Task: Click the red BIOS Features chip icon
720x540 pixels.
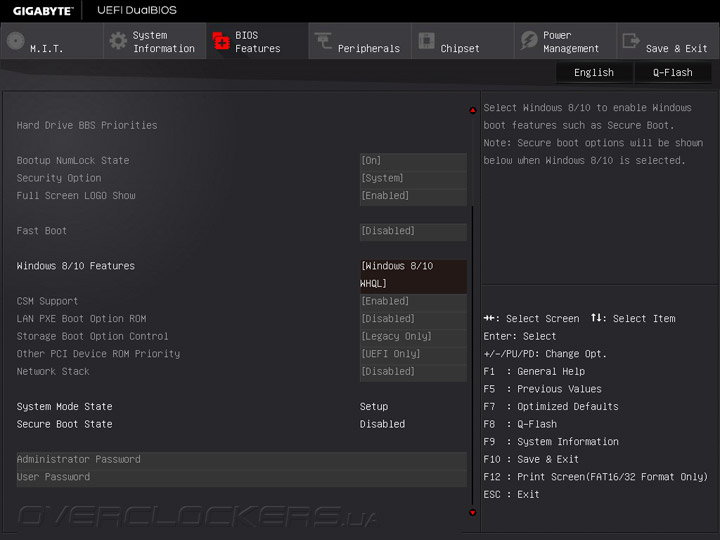Action: 221,41
